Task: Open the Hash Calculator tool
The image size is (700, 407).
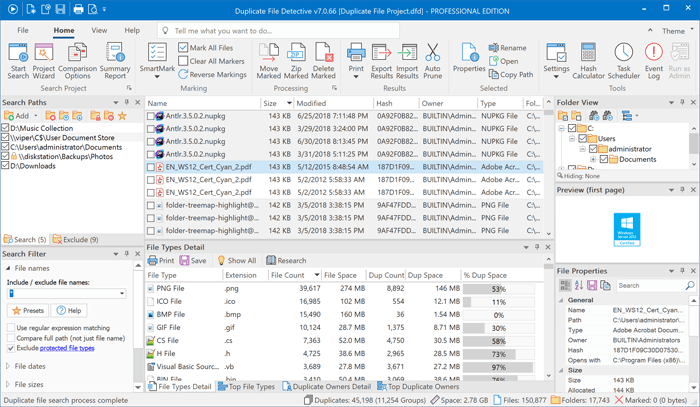Action: 588,58
